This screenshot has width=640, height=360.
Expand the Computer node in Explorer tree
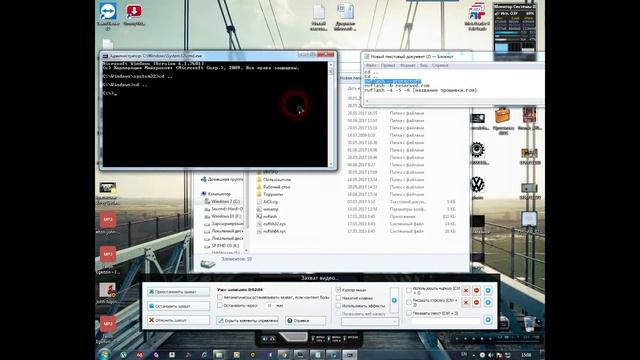(219, 194)
